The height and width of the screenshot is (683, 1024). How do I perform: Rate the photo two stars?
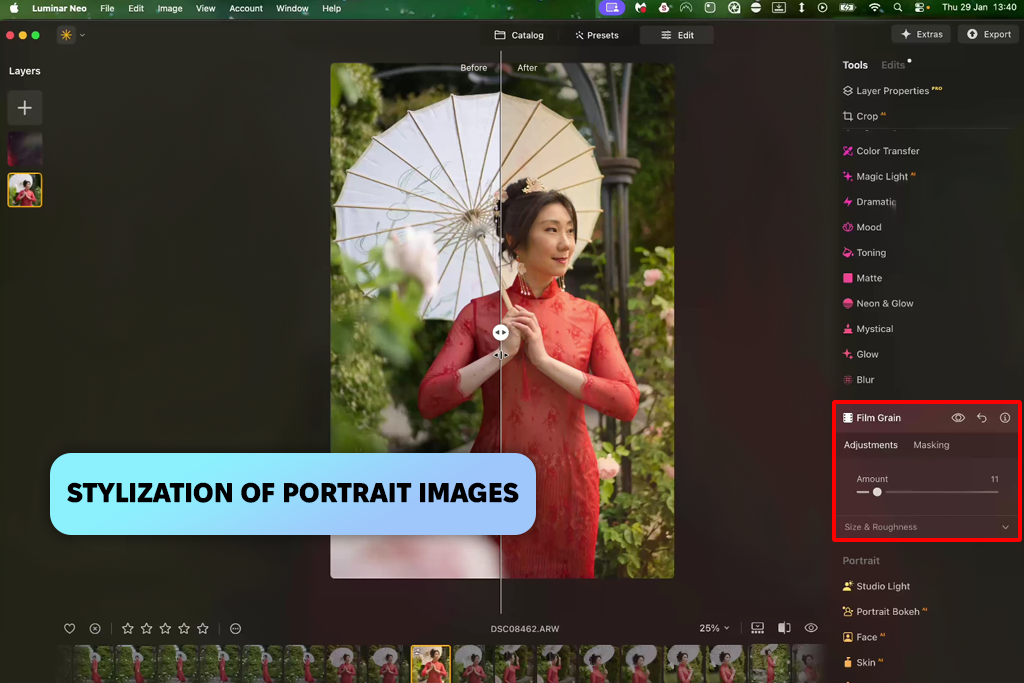pos(146,629)
